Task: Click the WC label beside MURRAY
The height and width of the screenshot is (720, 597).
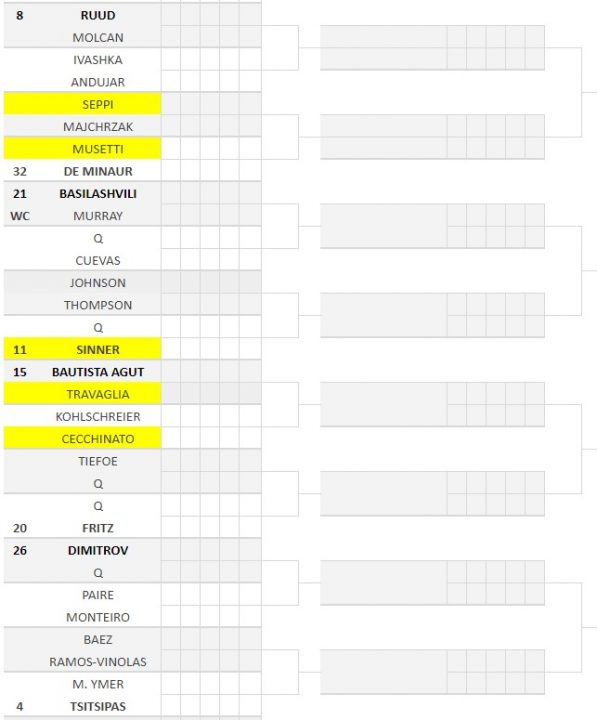Action: (x=20, y=216)
